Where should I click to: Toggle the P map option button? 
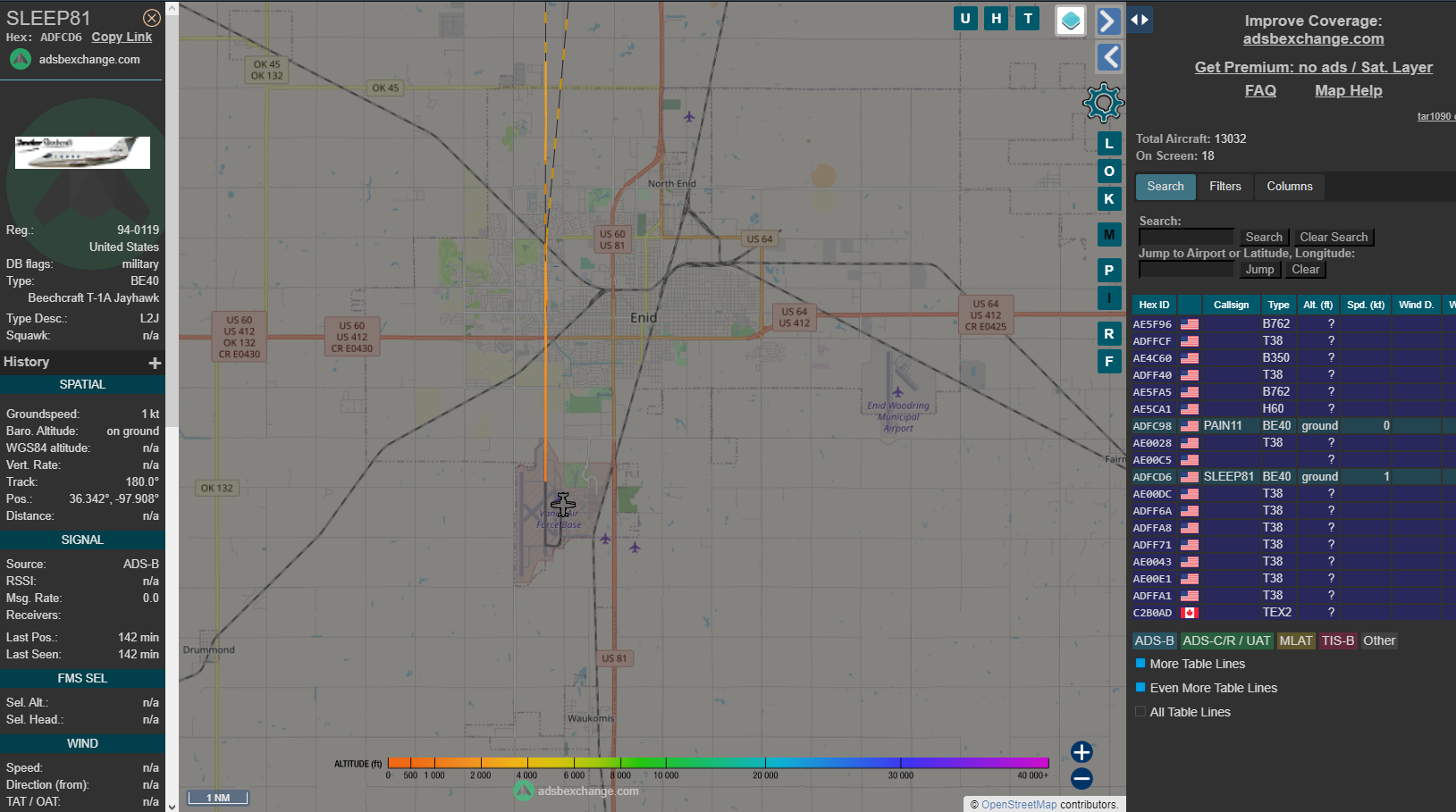click(1109, 271)
